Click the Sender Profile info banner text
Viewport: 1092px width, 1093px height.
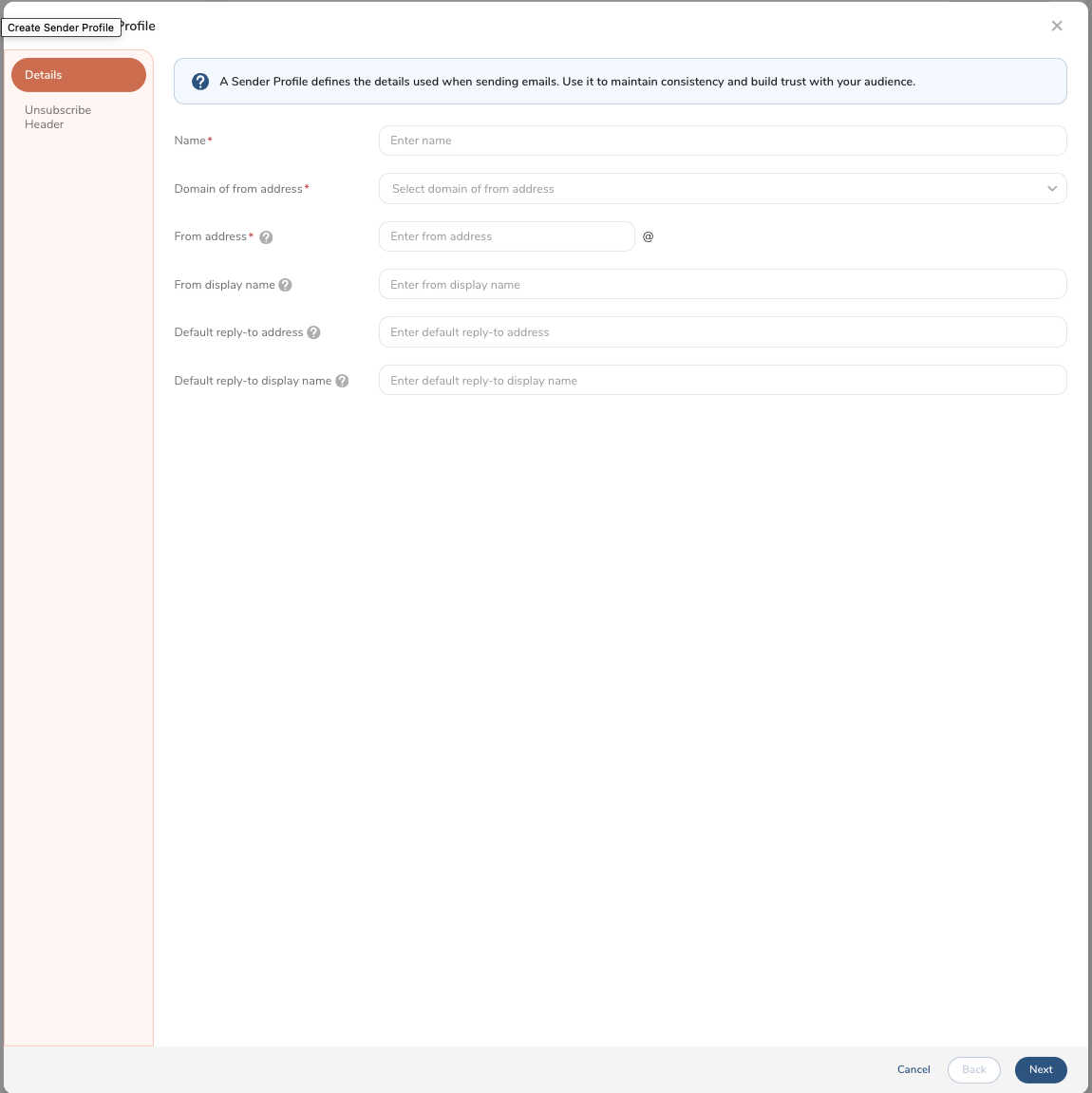(567, 82)
